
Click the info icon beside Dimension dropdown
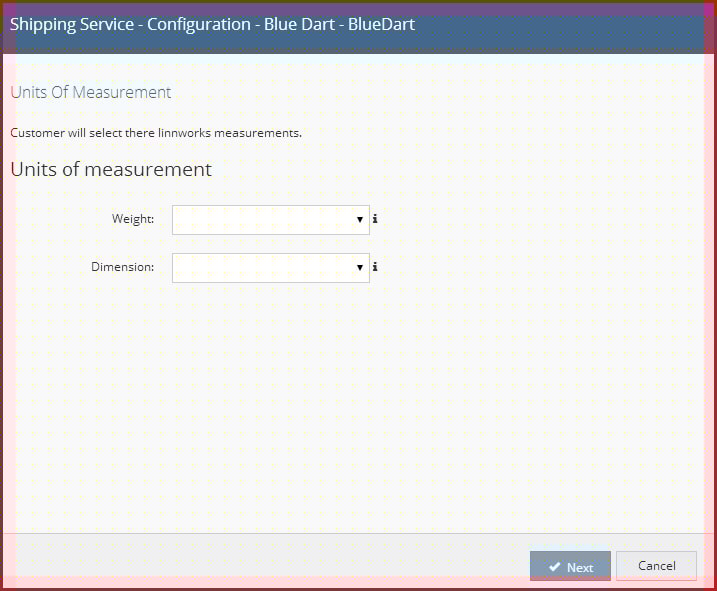[375, 267]
